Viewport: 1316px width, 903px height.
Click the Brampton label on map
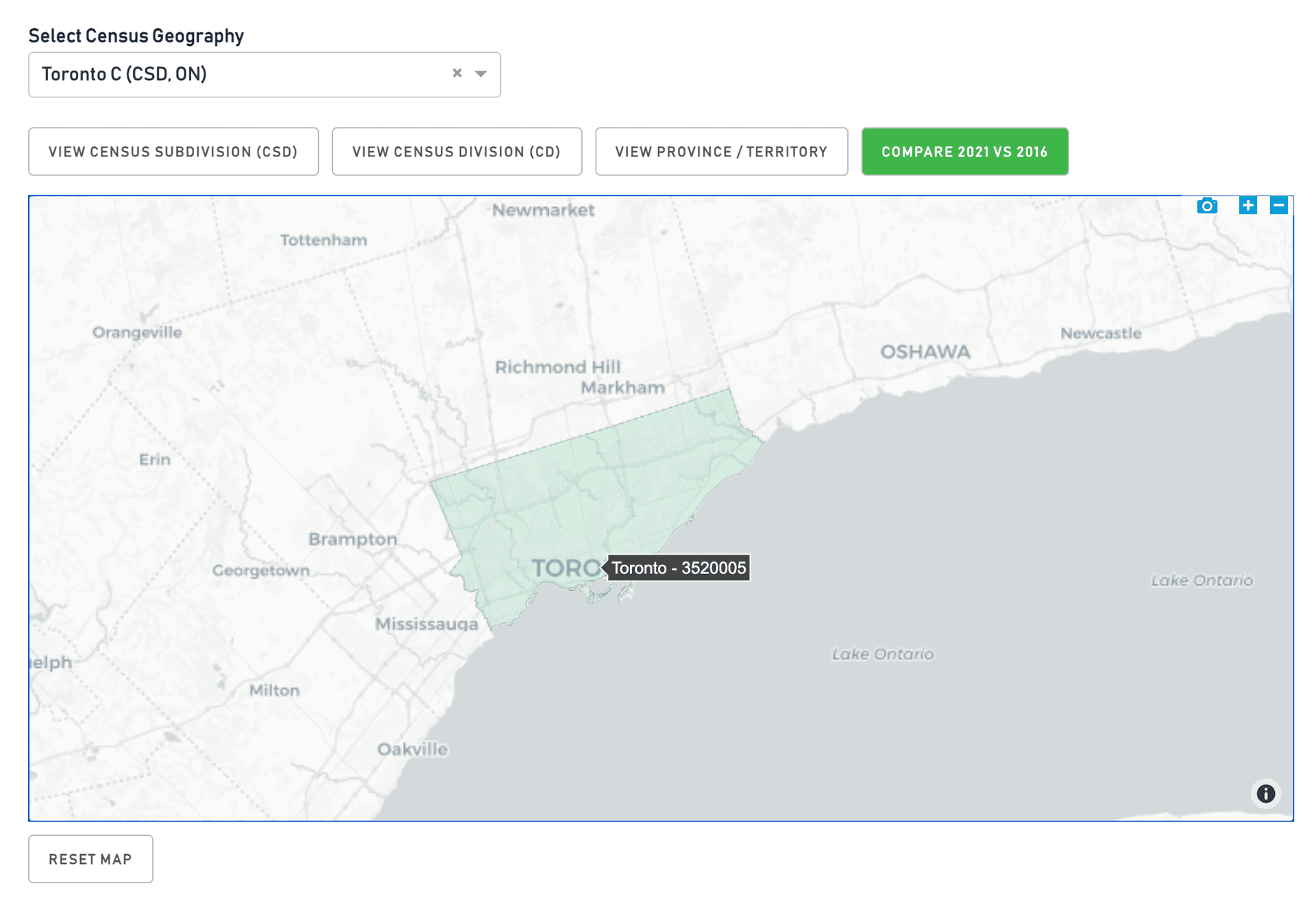click(x=352, y=539)
